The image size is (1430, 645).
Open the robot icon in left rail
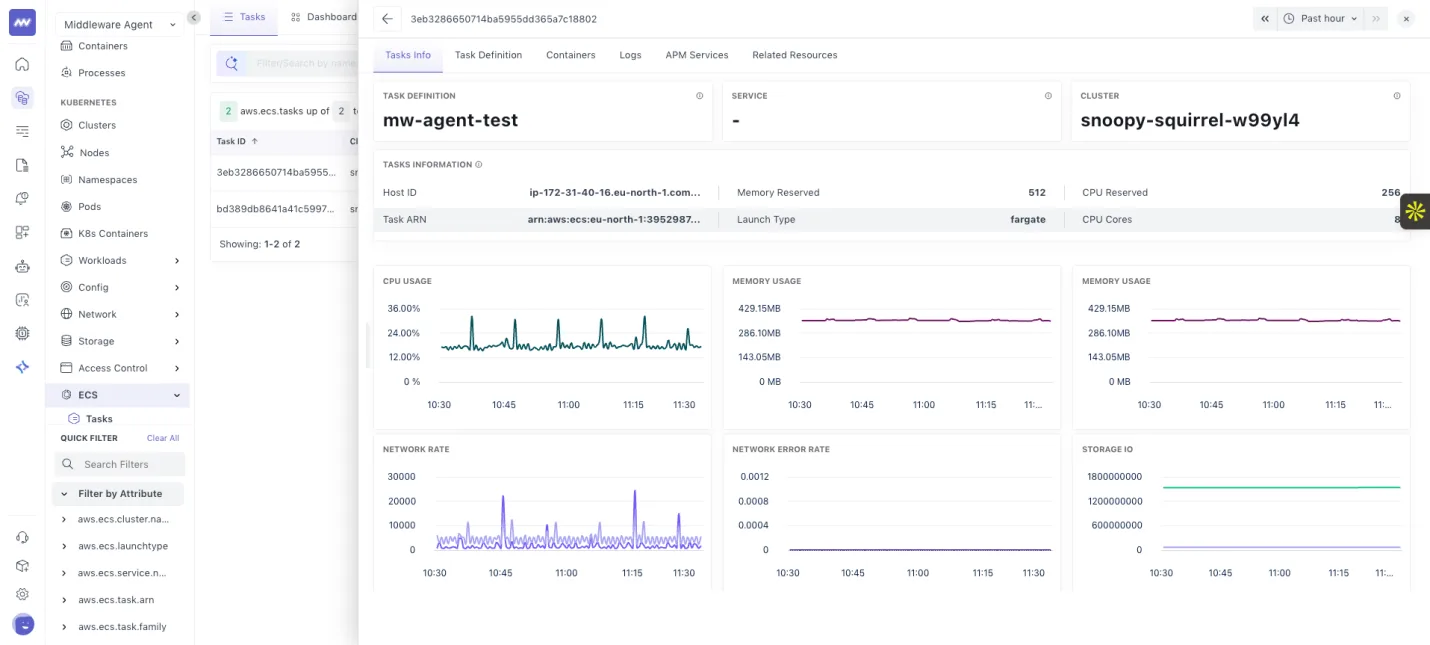(x=22, y=266)
